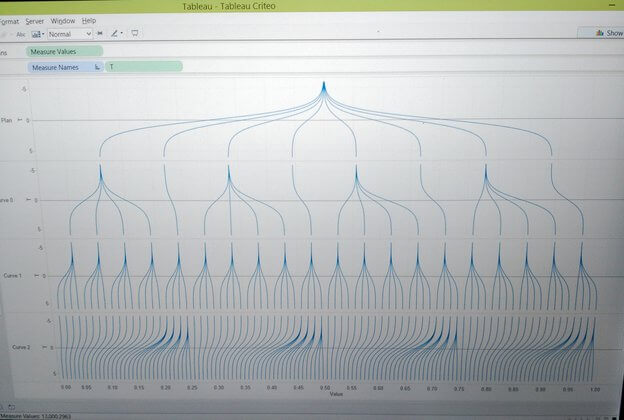
Task: Click the fix axes pin icon
Action: (100, 33)
